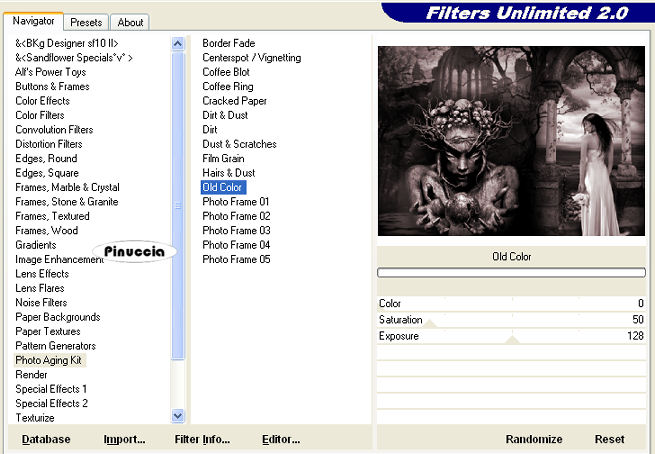Image resolution: width=655 pixels, height=454 pixels.
Task: Select Convolution Filters category
Action: tap(54, 130)
